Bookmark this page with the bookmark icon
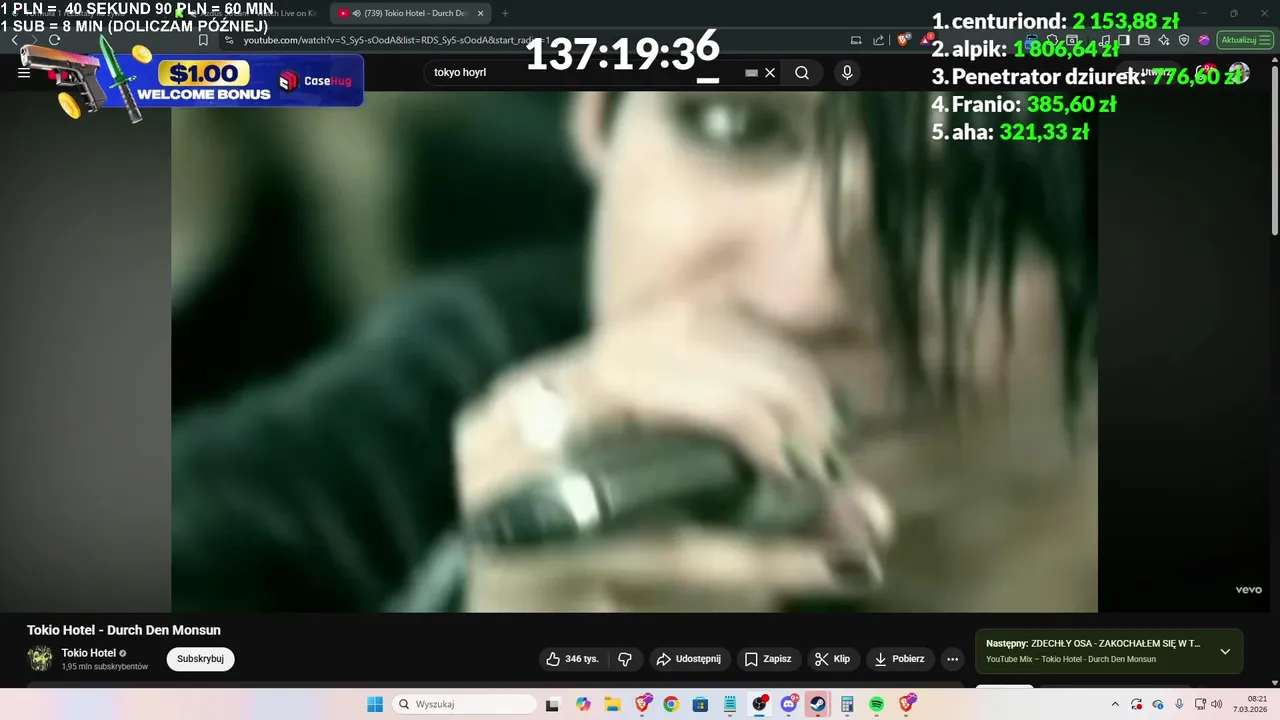Viewport: 1280px width, 720px height. coord(203,40)
